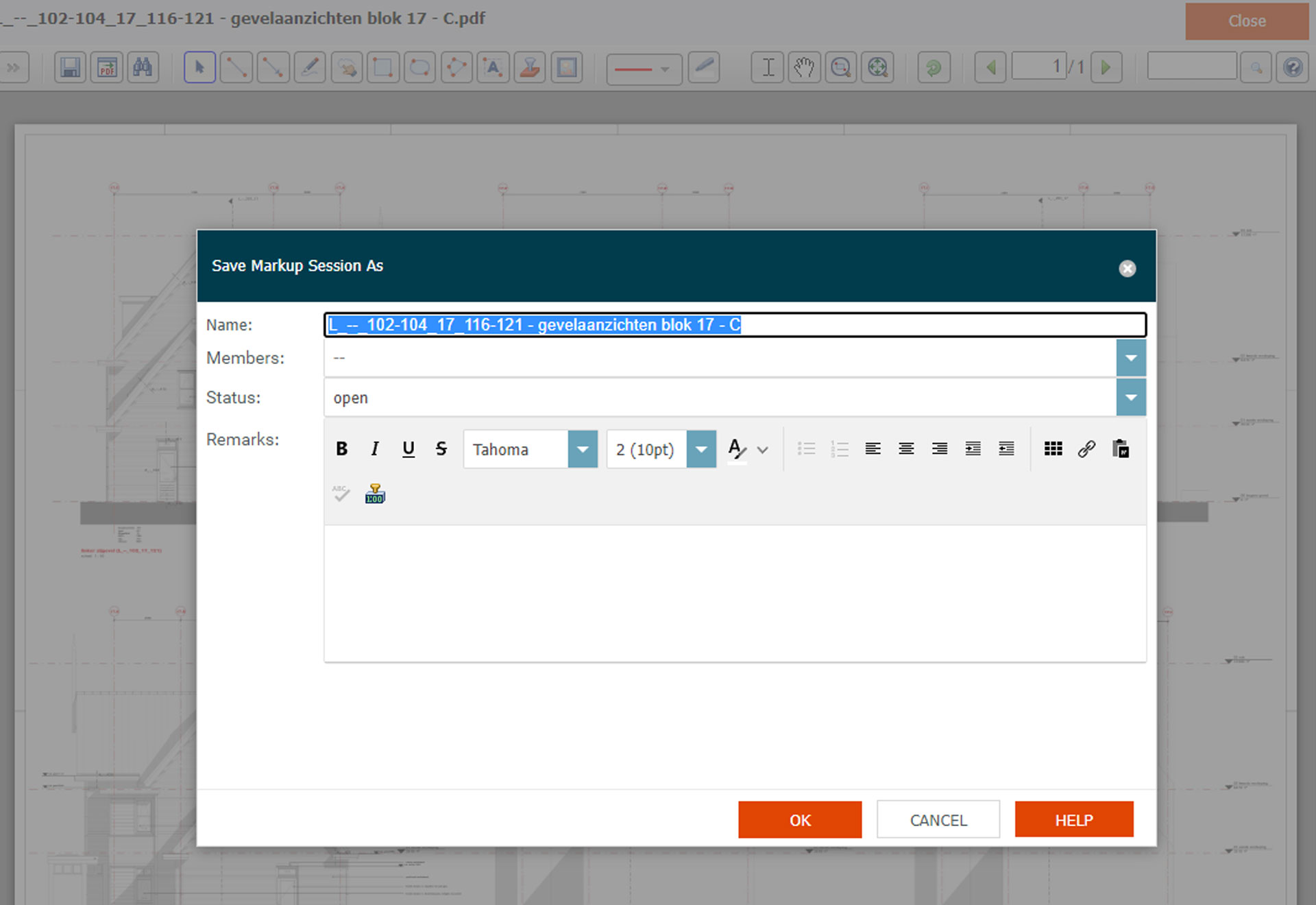1316x905 pixels.
Task: Open font color picker arrow
Action: [x=763, y=450]
